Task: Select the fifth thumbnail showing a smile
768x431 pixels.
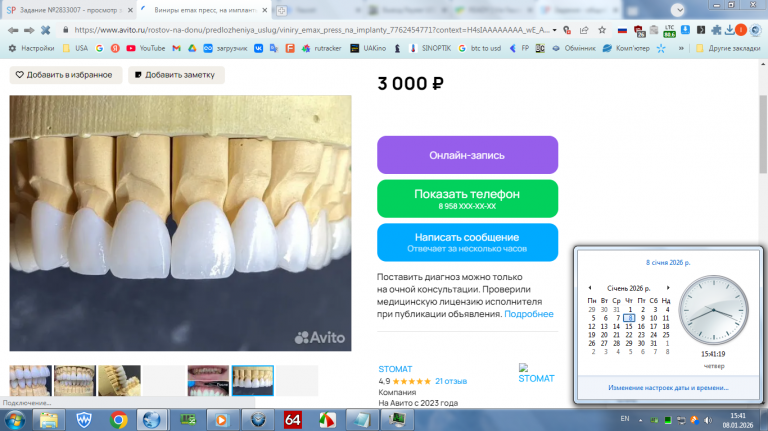Action: click(208, 380)
